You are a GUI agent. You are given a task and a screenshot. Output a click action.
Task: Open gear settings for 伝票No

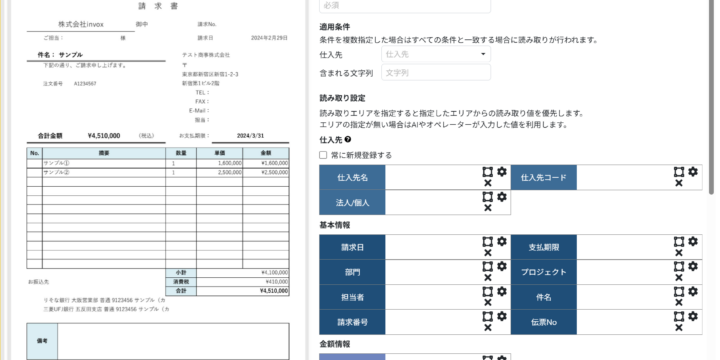tap(693, 316)
